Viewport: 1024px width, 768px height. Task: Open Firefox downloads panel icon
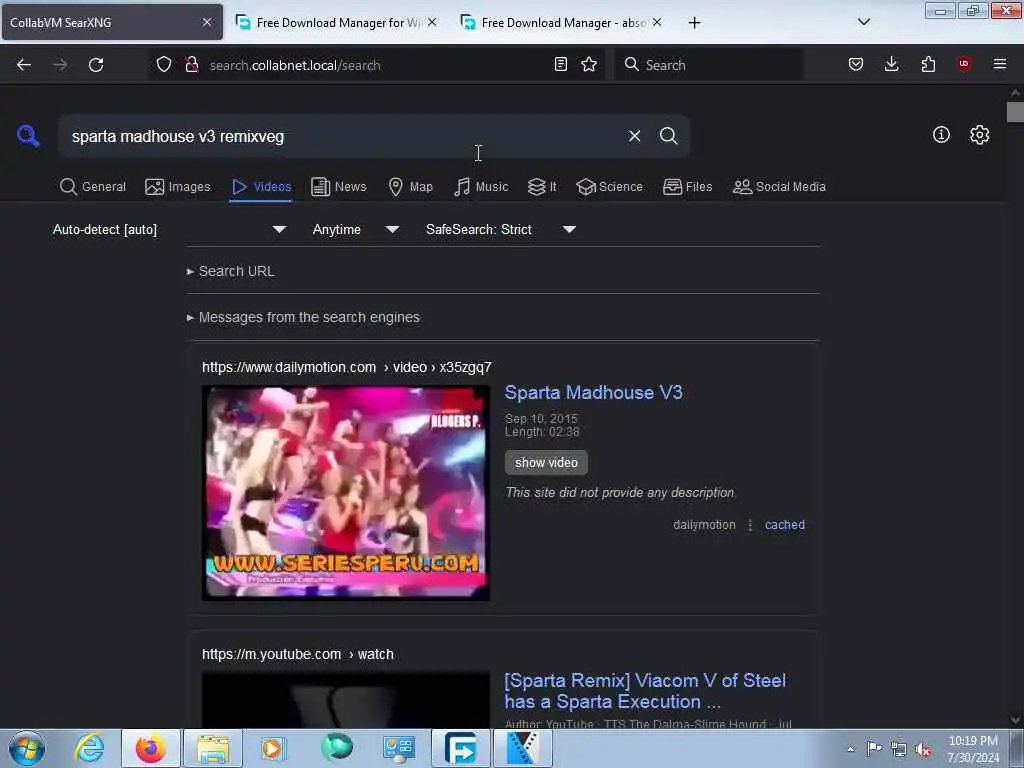point(891,64)
